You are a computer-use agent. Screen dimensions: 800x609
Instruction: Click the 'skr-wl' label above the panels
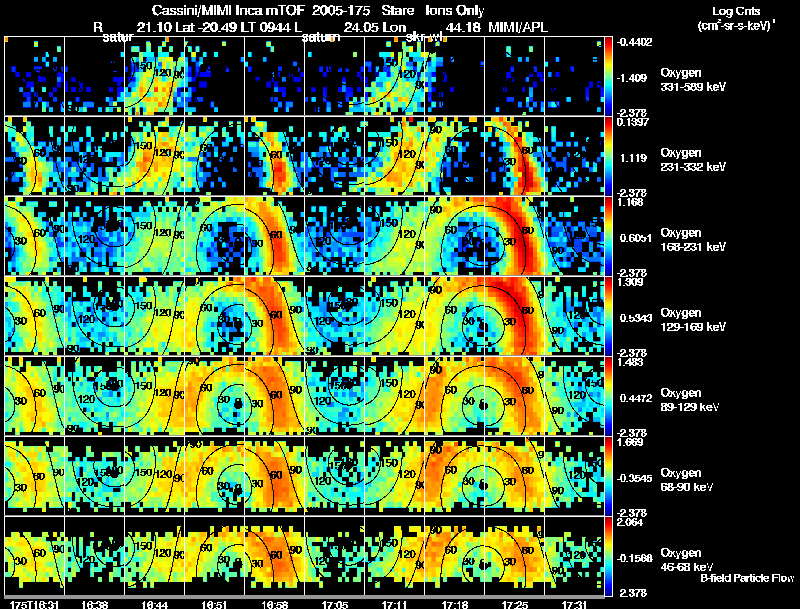pos(424,37)
